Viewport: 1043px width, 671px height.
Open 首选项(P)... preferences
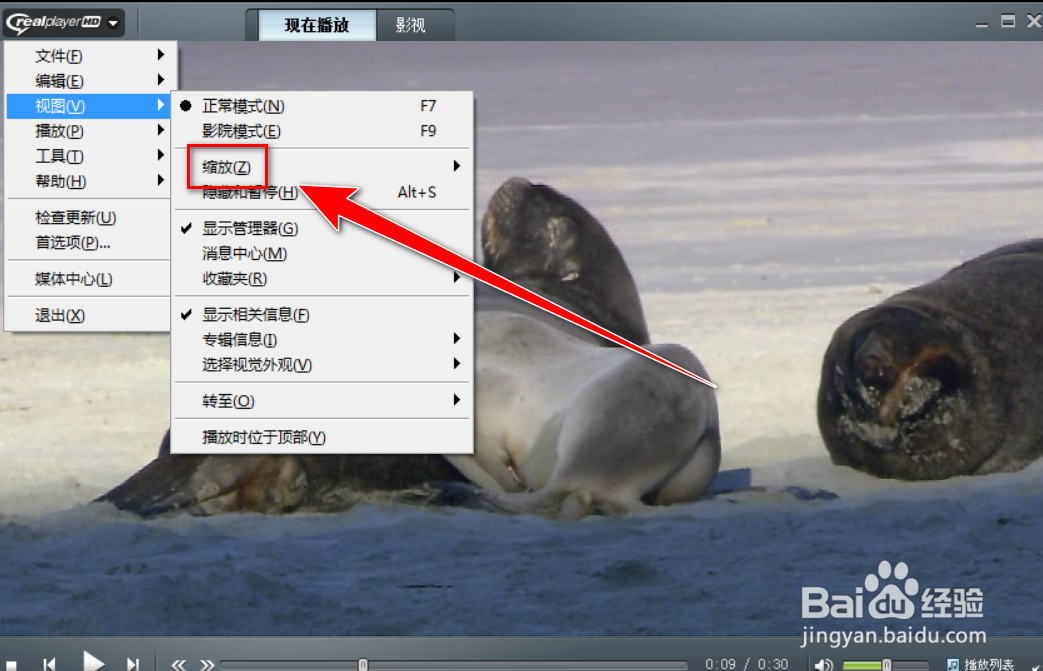click(90, 243)
